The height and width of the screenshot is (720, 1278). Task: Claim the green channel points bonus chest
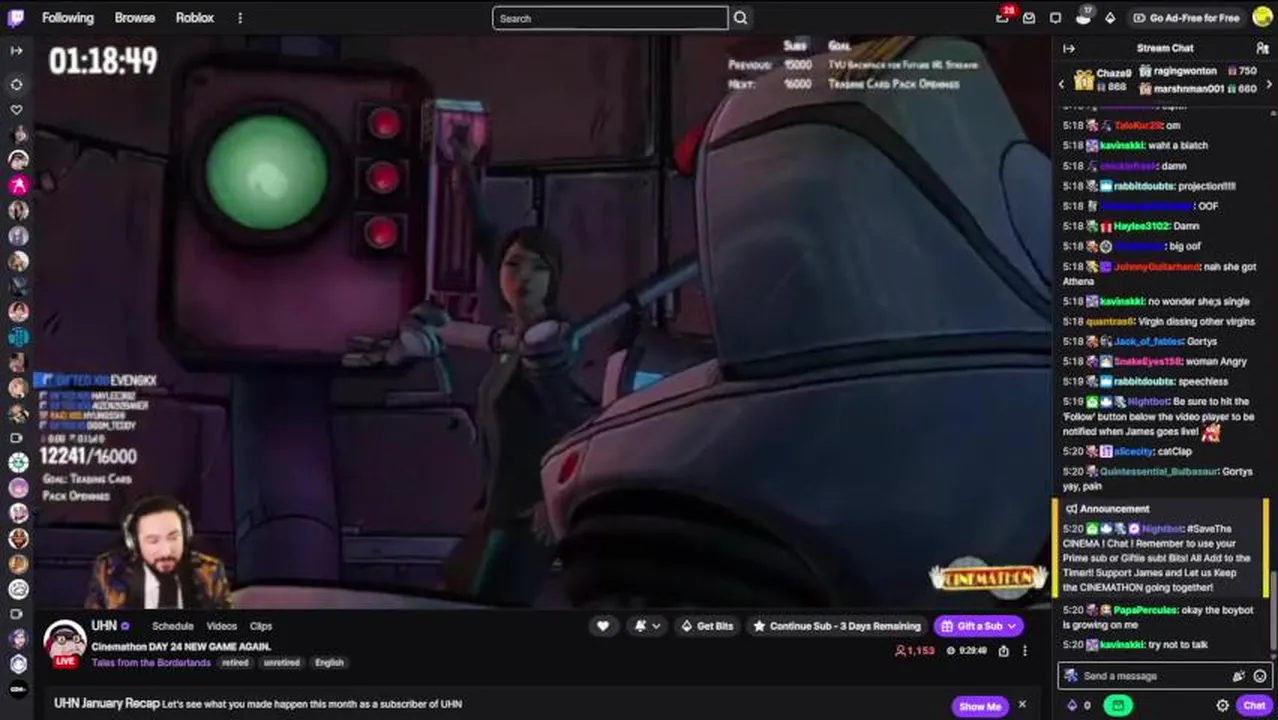tap(1117, 705)
